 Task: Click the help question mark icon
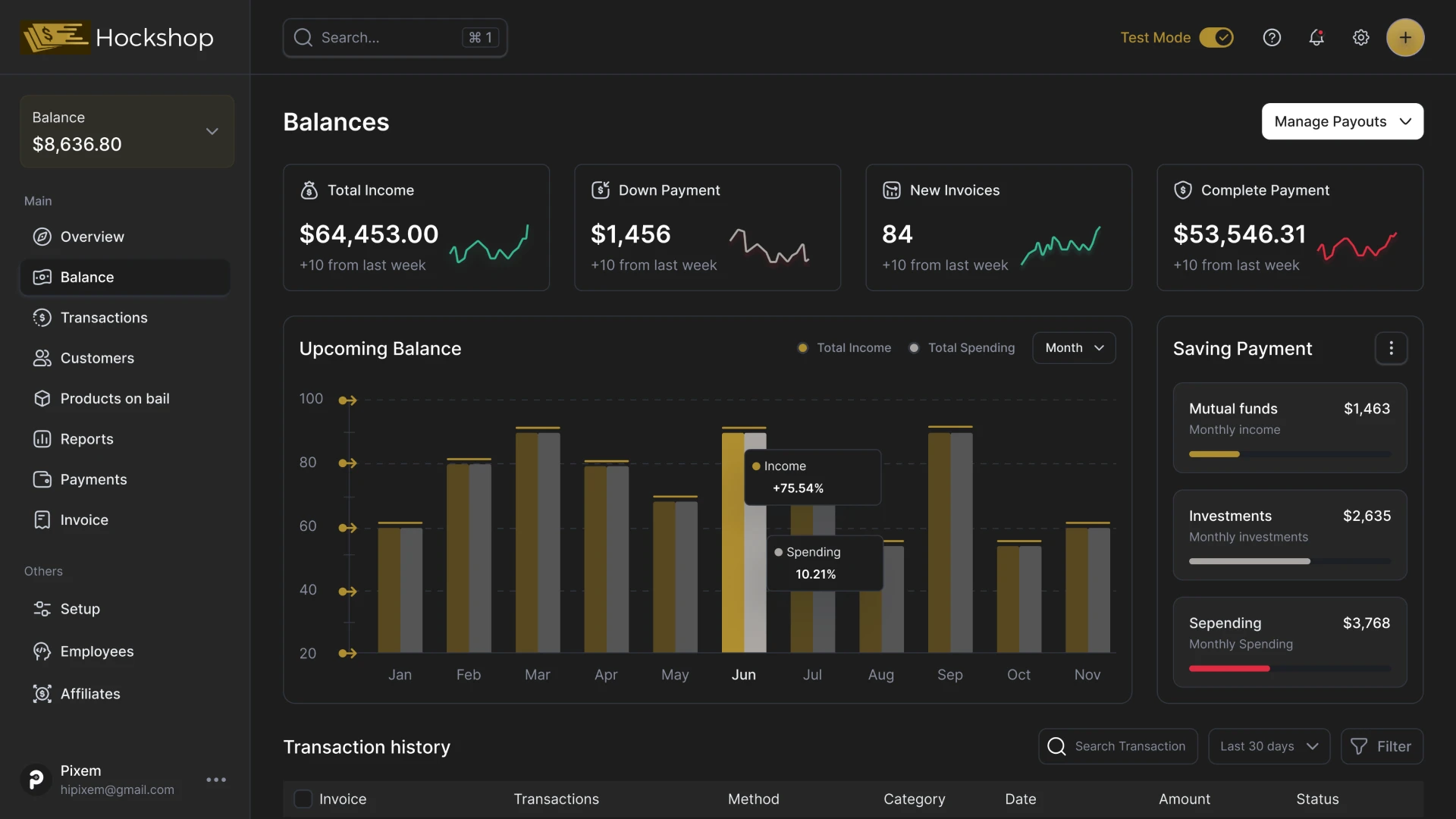click(1272, 37)
